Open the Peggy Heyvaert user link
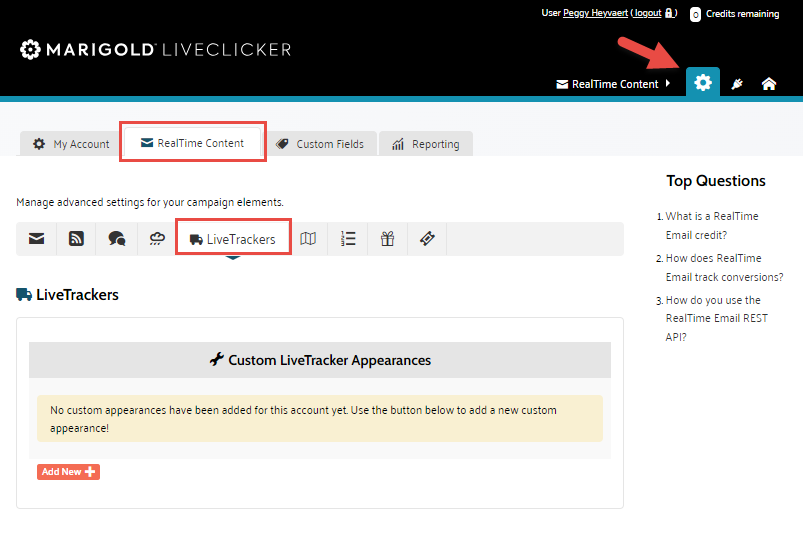The width and height of the screenshot is (803, 553). (597, 13)
